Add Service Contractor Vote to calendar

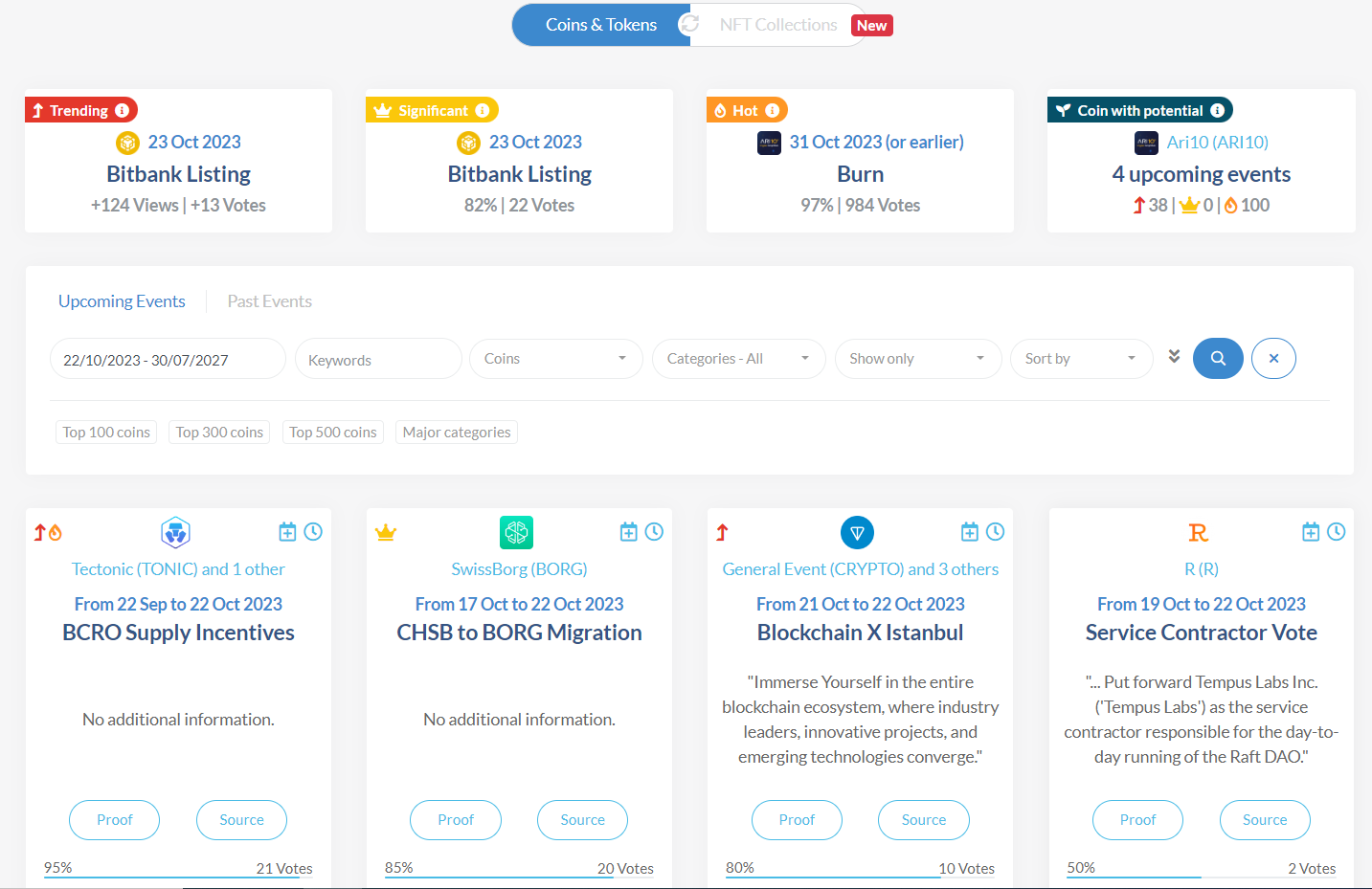point(1311,531)
